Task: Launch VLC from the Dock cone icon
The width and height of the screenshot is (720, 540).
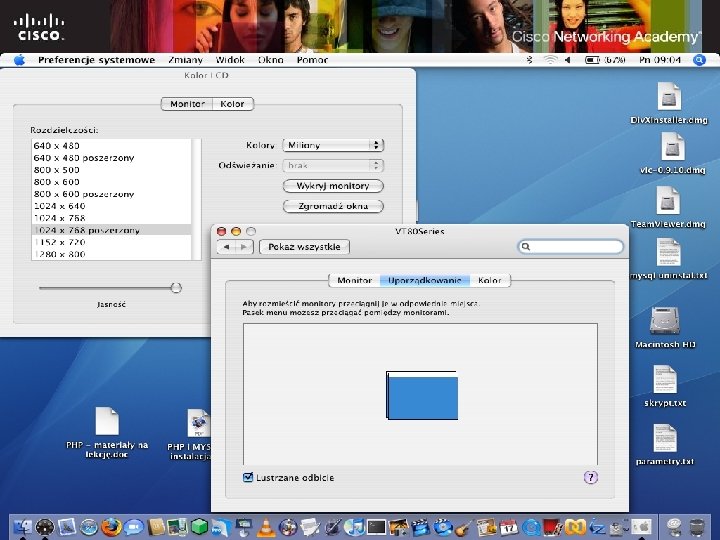Action: 266,526
